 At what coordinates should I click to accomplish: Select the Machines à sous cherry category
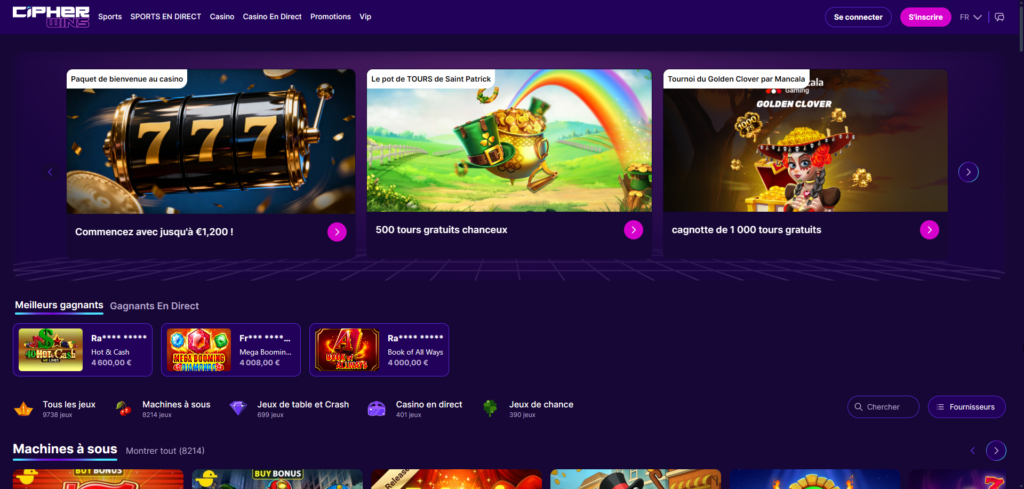[x=163, y=408]
